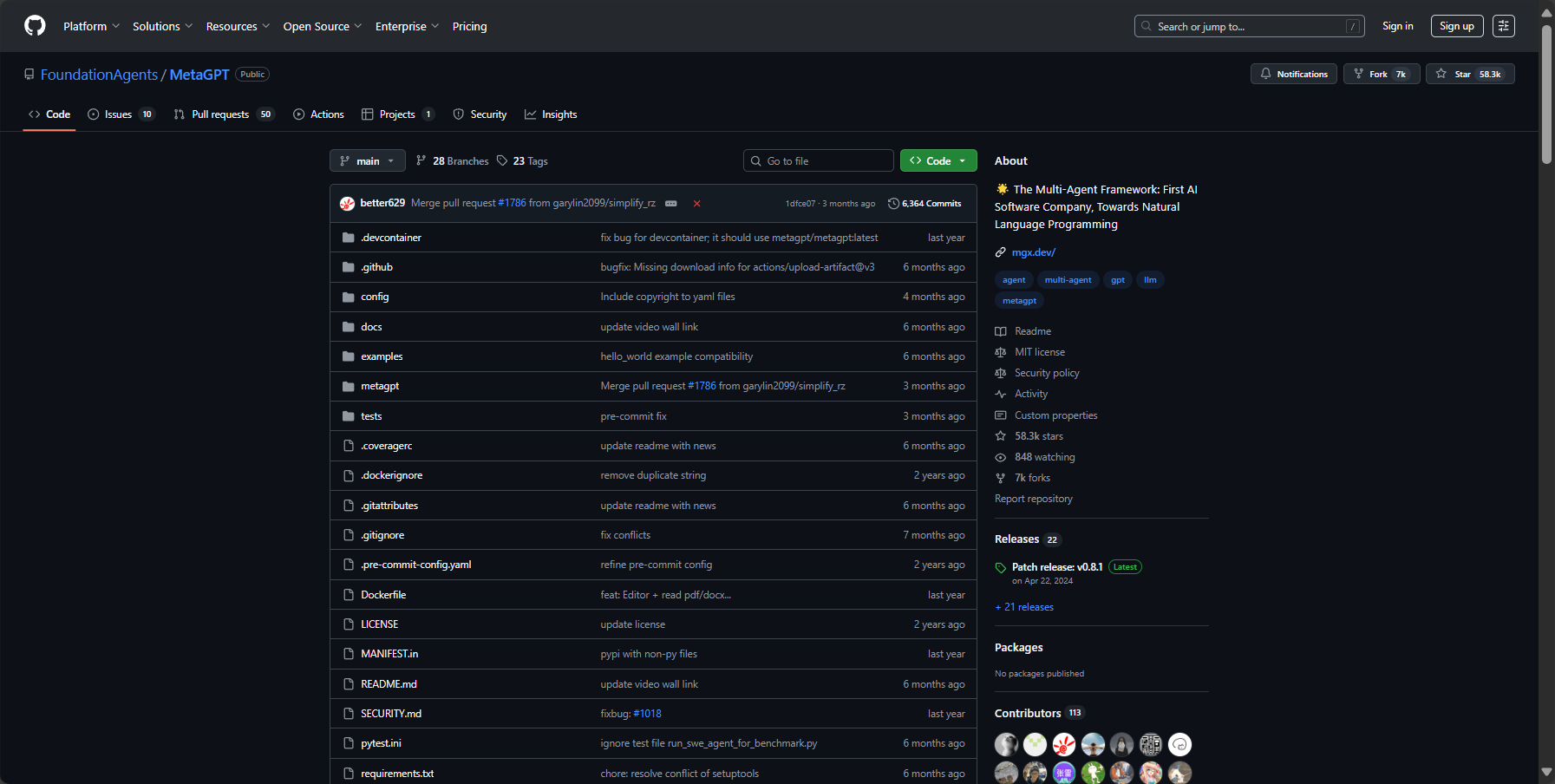The image size is (1555, 784).
Task: Click the tag icon by Patch release
Action: point(1001,568)
